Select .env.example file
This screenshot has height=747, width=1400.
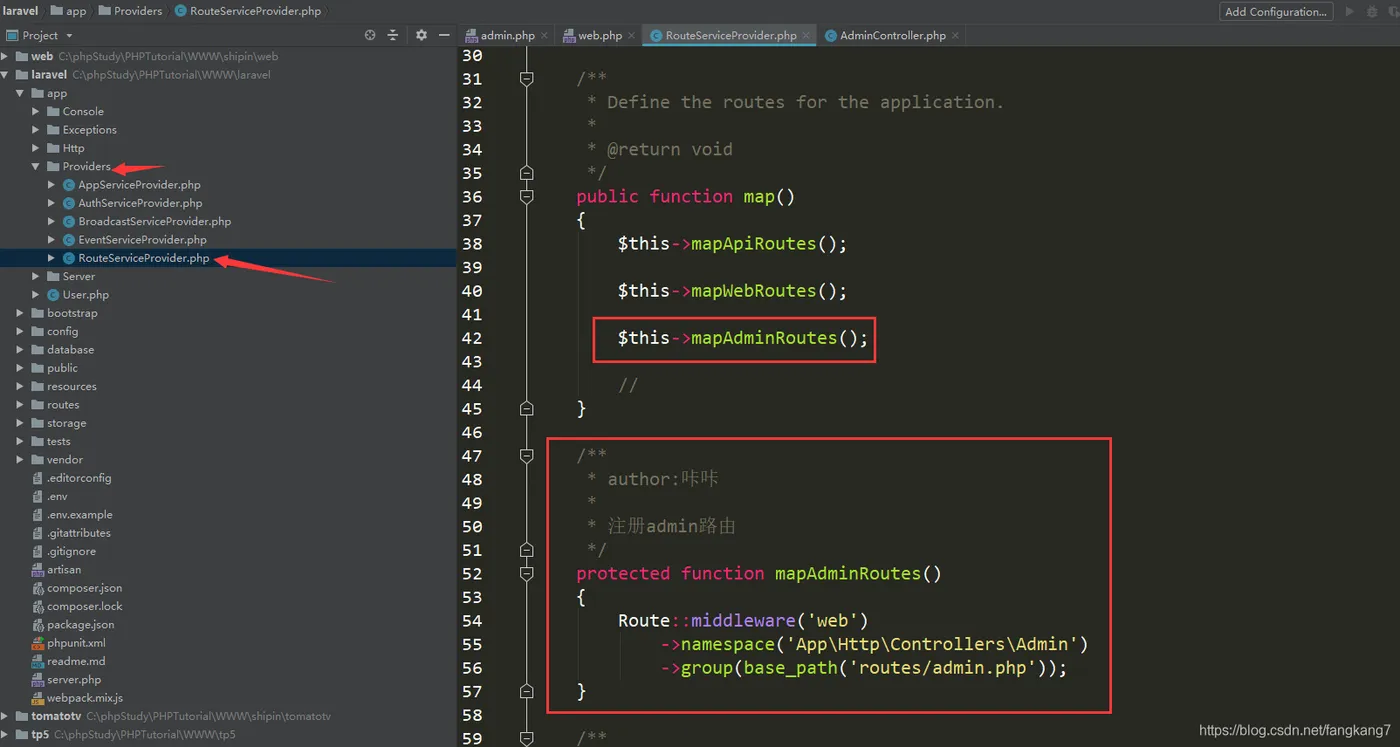pos(80,515)
